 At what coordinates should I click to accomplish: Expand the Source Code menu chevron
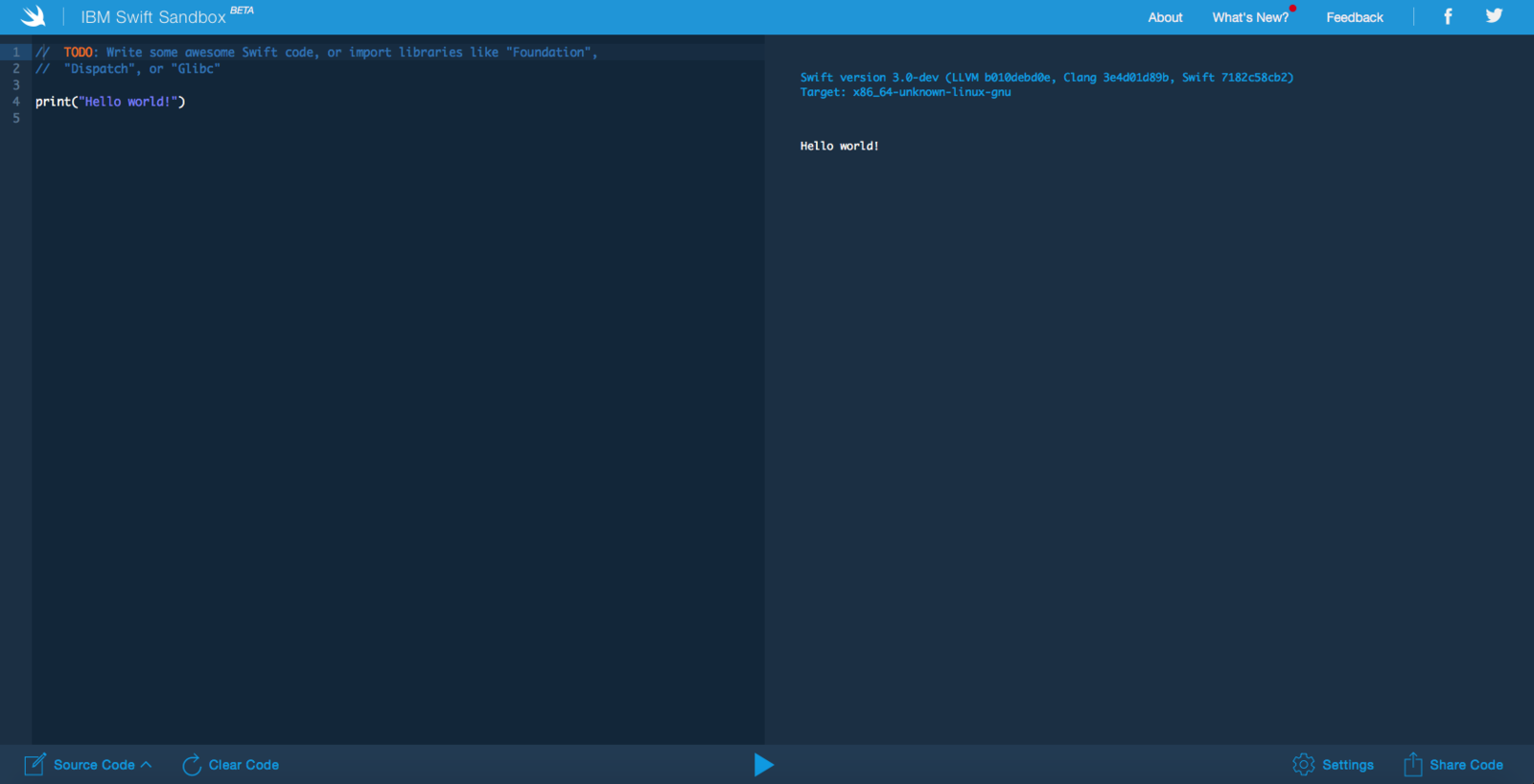[x=146, y=765]
